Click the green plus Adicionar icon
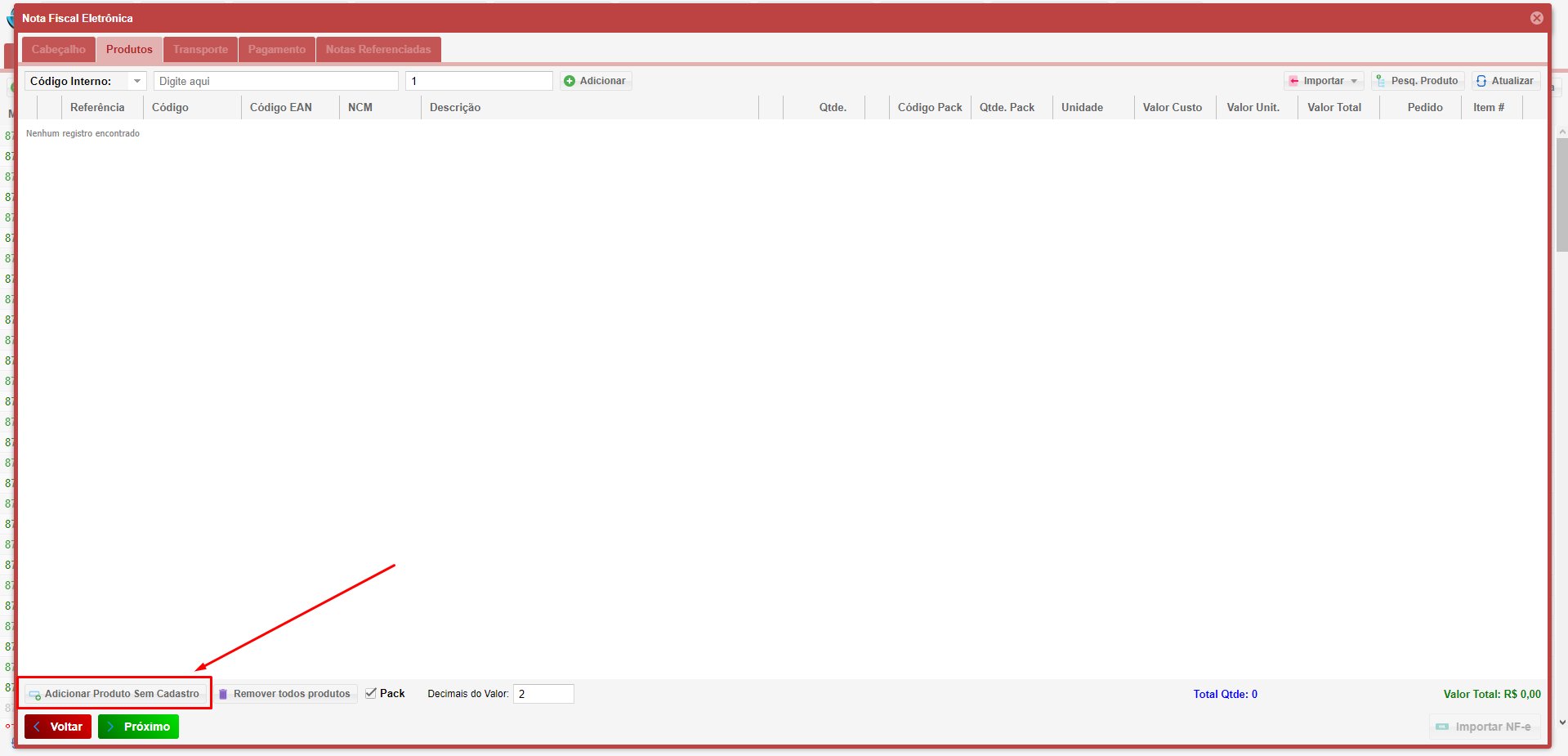The image size is (1568, 756). [x=570, y=81]
